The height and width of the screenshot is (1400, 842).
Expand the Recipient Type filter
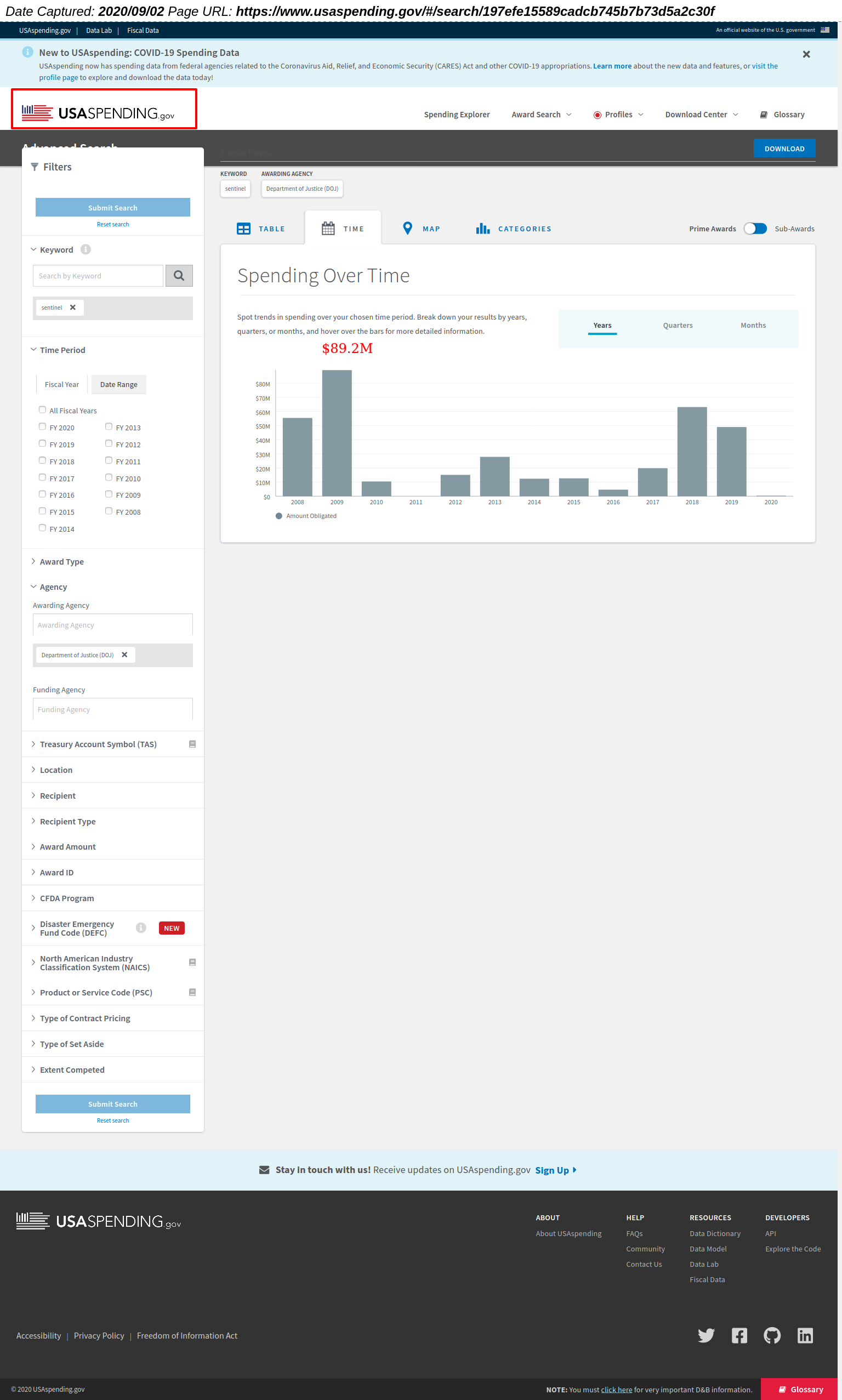pyautogui.click(x=63, y=821)
